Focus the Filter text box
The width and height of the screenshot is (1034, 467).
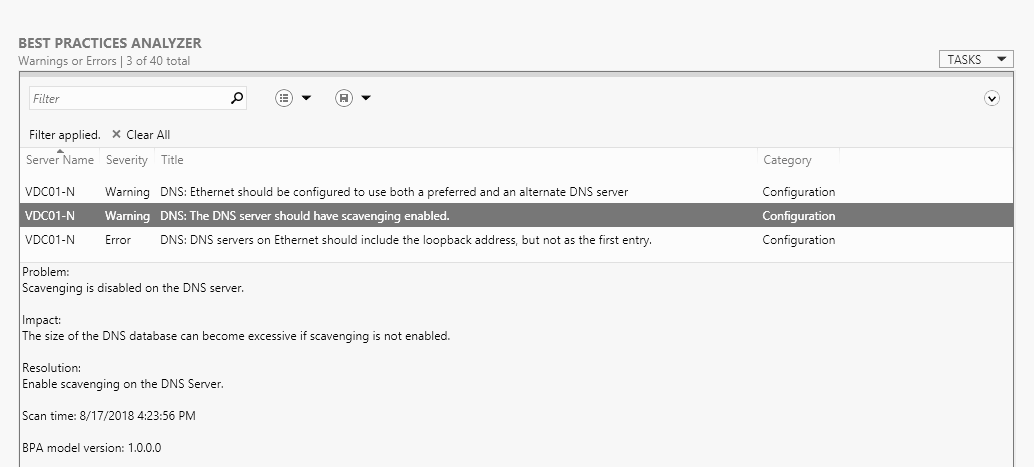click(x=128, y=98)
